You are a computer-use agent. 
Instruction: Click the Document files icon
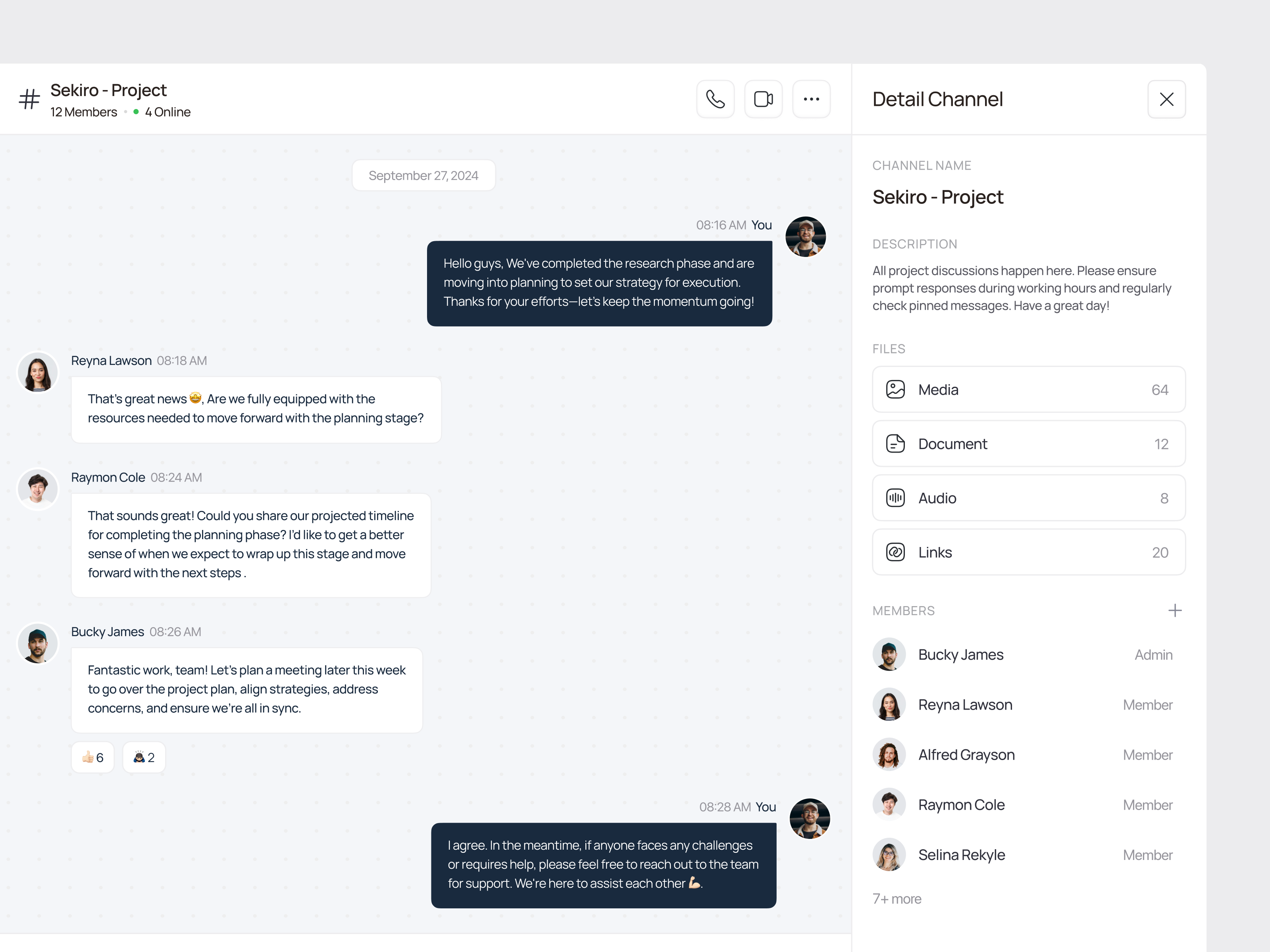(895, 443)
